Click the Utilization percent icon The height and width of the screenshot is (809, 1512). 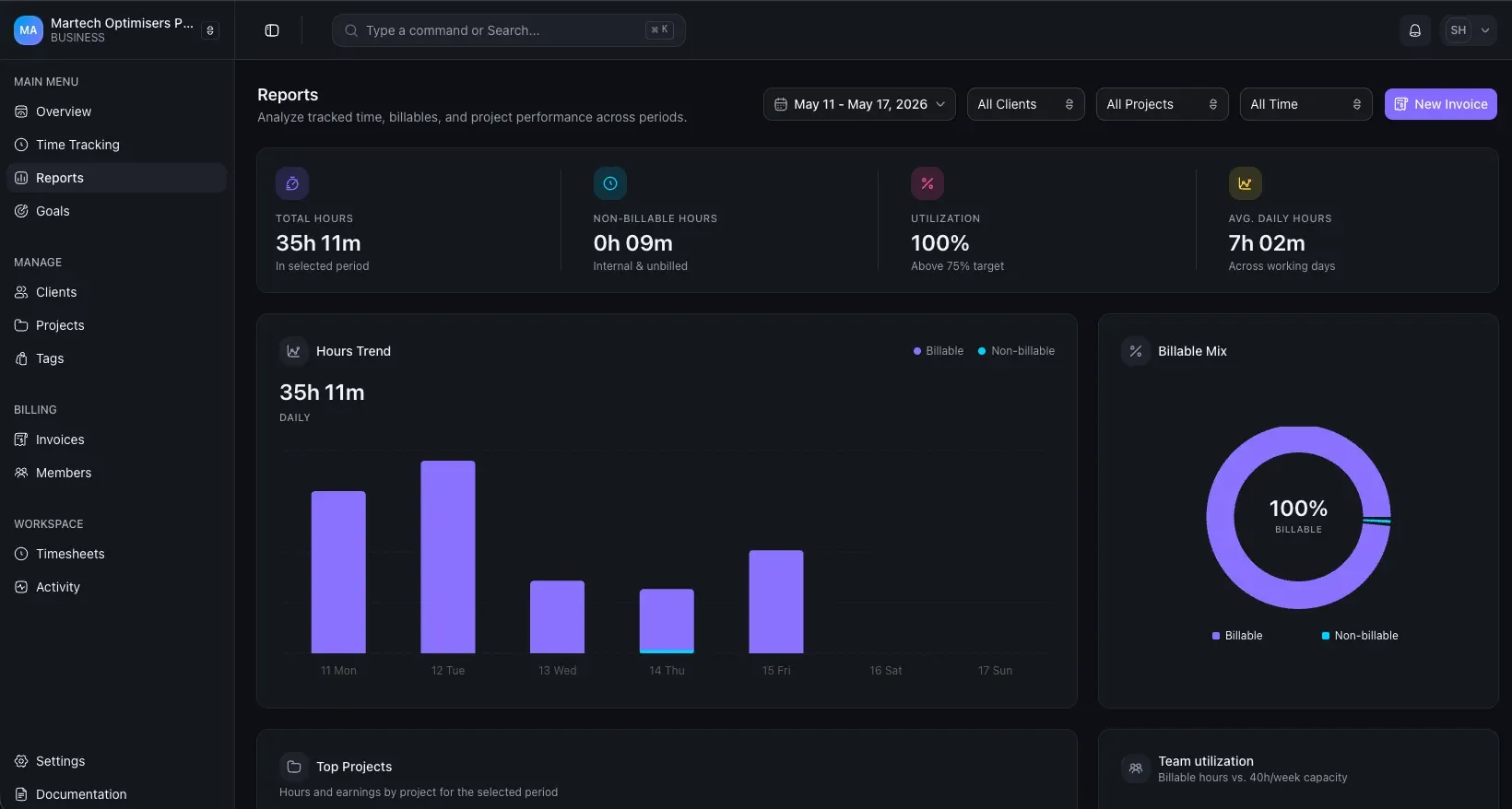pyautogui.click(x=927, y=183)
